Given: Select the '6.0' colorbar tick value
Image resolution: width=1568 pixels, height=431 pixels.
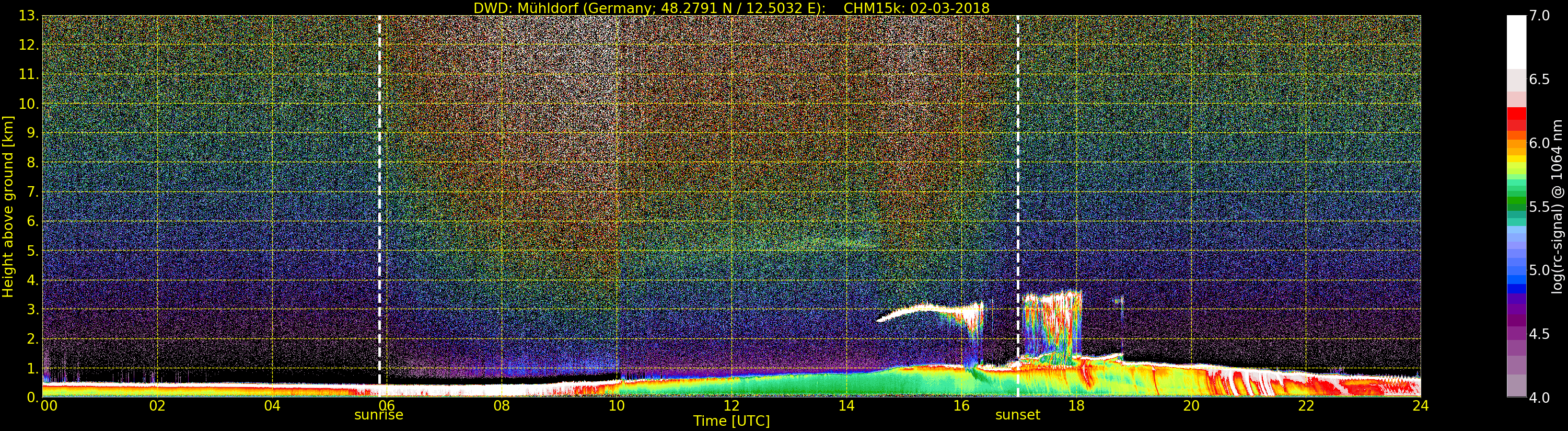Looking at the screenshot, I should (x=1539, y=143).
